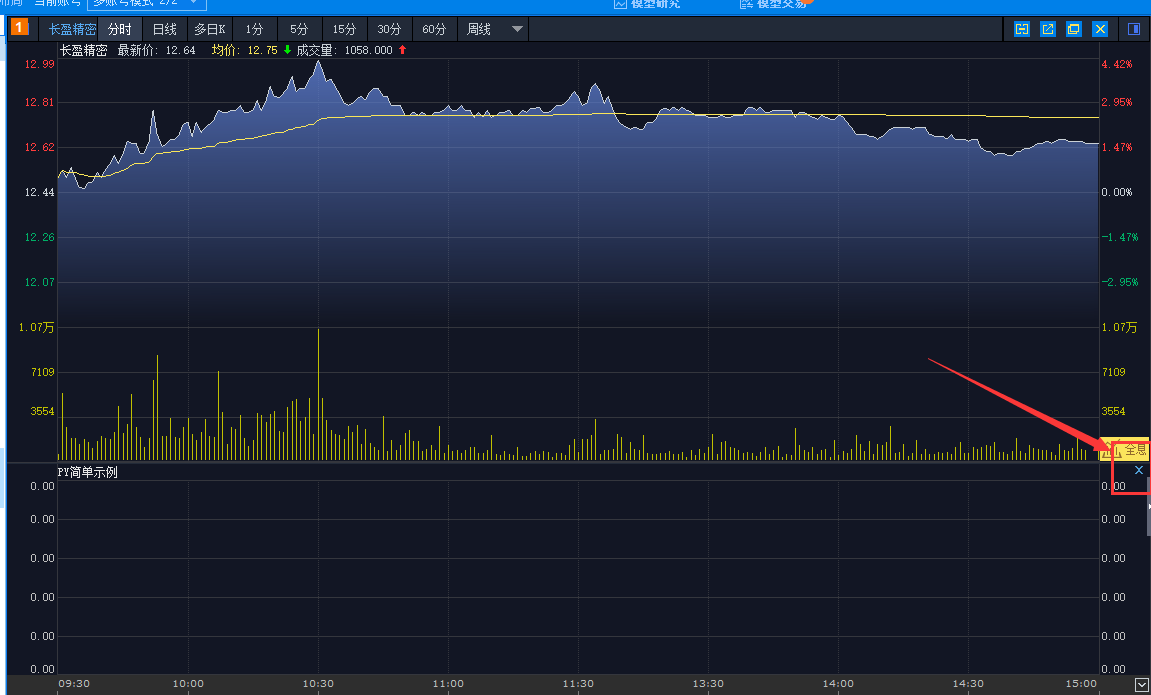Click the fit-width bracket icon in top-right toolbar
The width and height of the screenshot is (1151, 695).
coord(1022,29)
